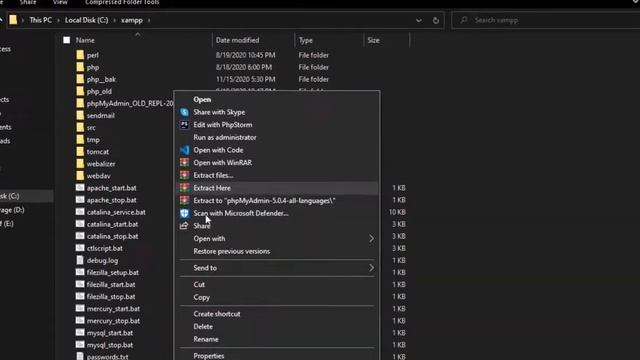Click the search magnifier icon
640x360 pixels.
click(x=464, y=20)
